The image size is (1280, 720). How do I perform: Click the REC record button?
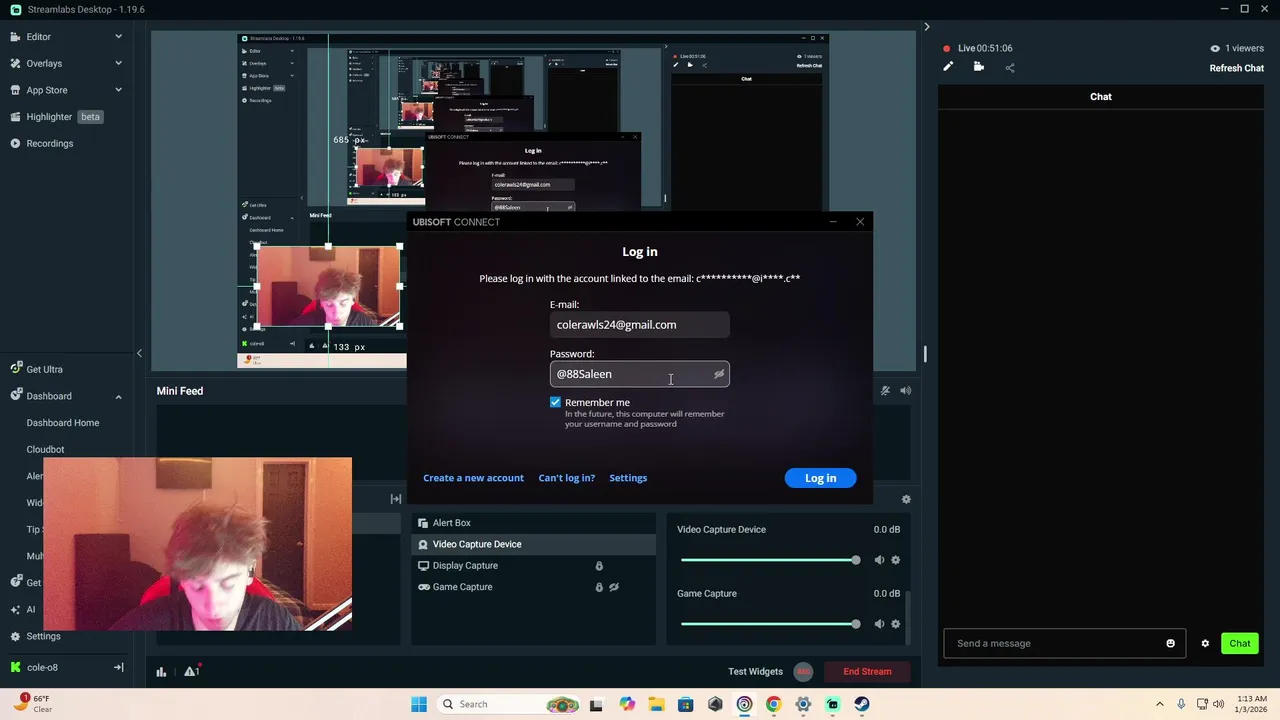click(x=803, y=672)
